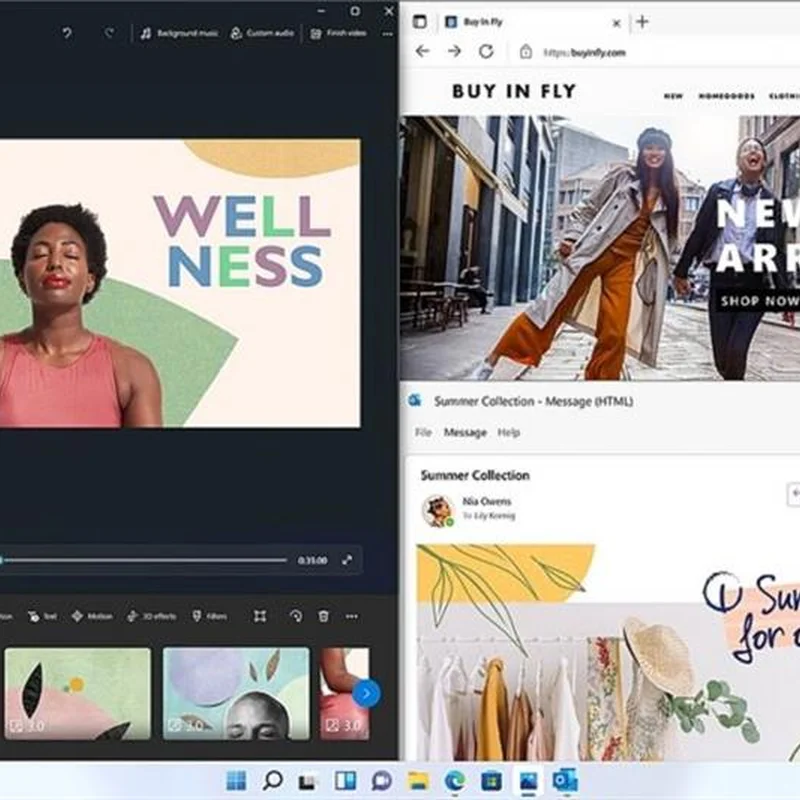Click Finish video to export
The height and width of the screenshot is (800, 800).
point(337,33)
